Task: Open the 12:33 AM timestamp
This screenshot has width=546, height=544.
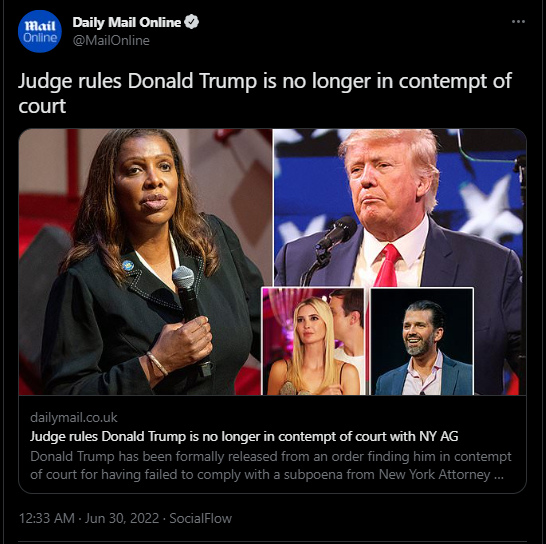Action: tap(47, 518)
